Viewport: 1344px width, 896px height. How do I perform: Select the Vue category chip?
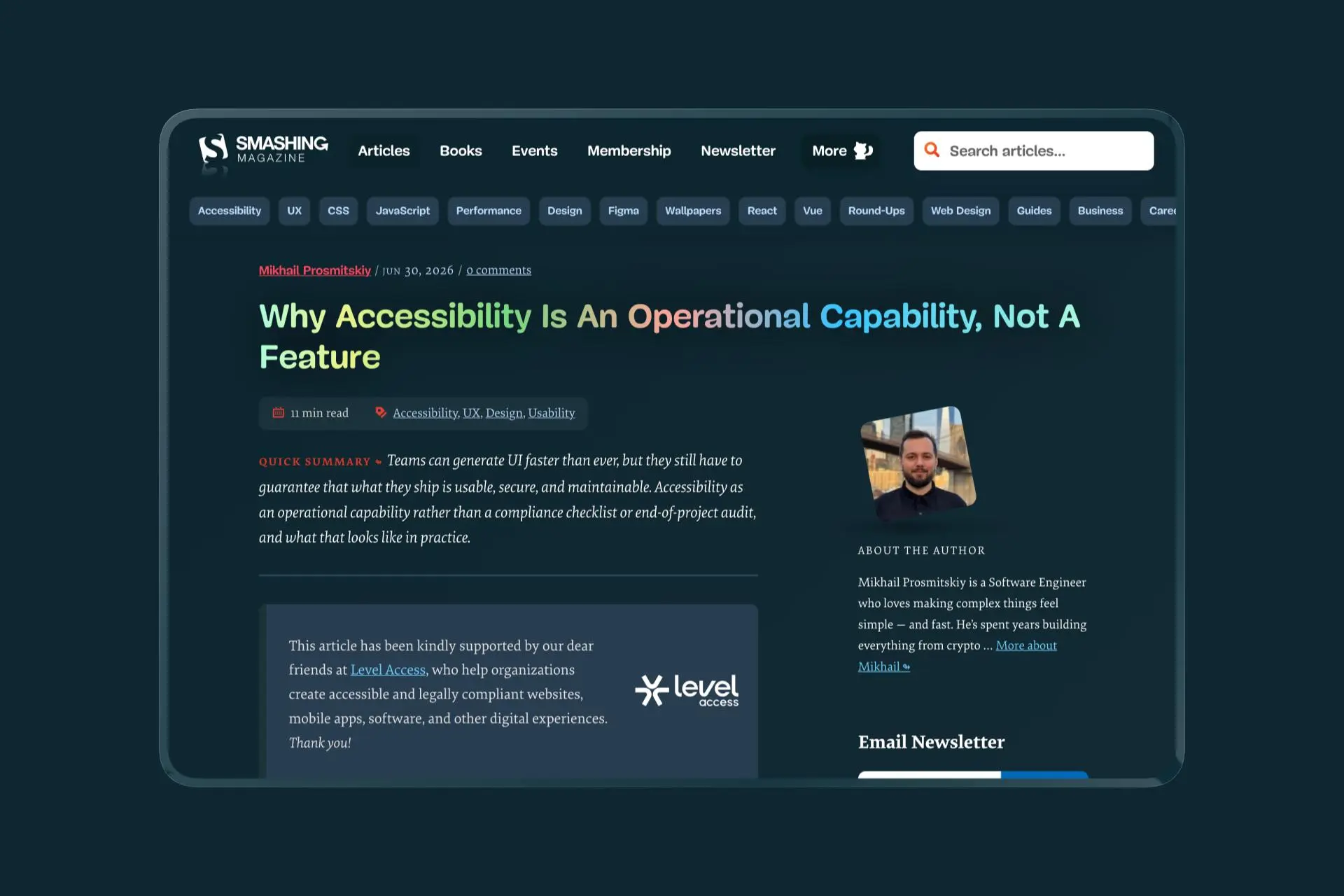coord(813,211)
